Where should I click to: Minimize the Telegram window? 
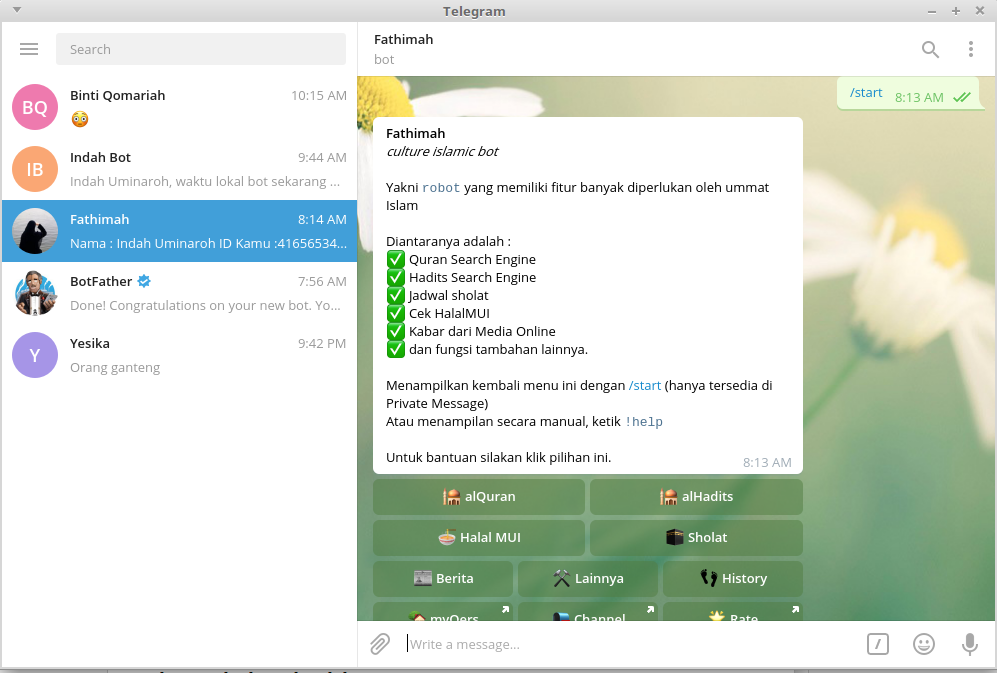click(932, 11)
